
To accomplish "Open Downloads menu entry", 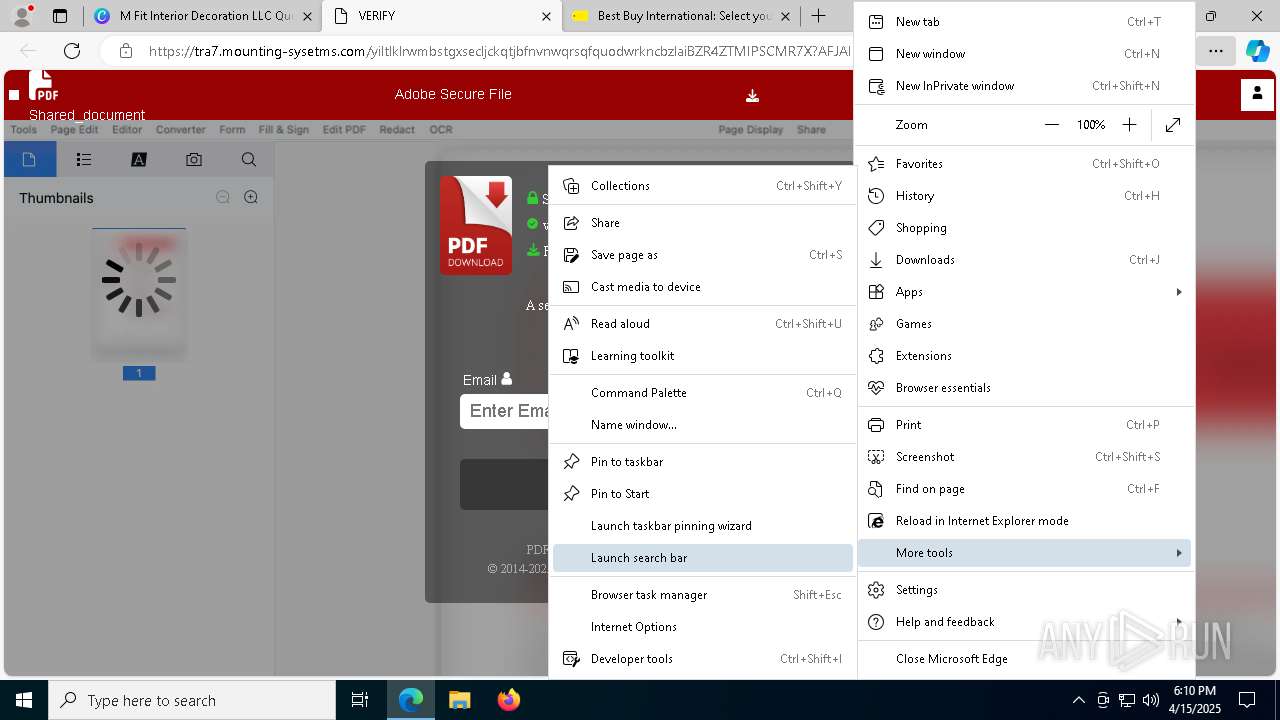I will pos(1026,260).
